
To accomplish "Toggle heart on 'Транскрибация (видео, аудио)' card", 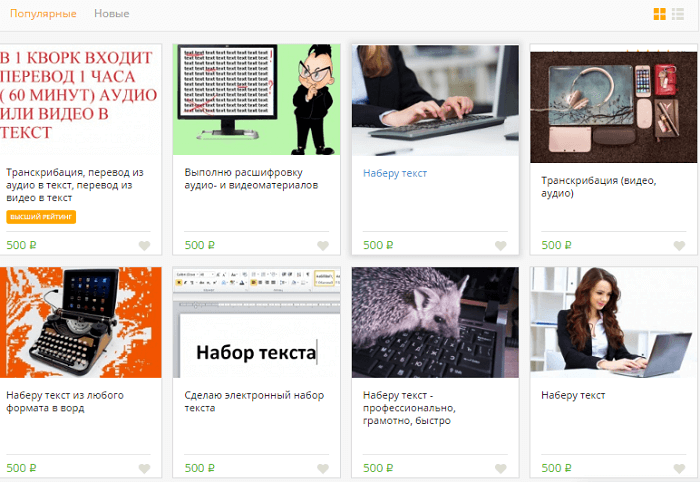I will point(679,245).
